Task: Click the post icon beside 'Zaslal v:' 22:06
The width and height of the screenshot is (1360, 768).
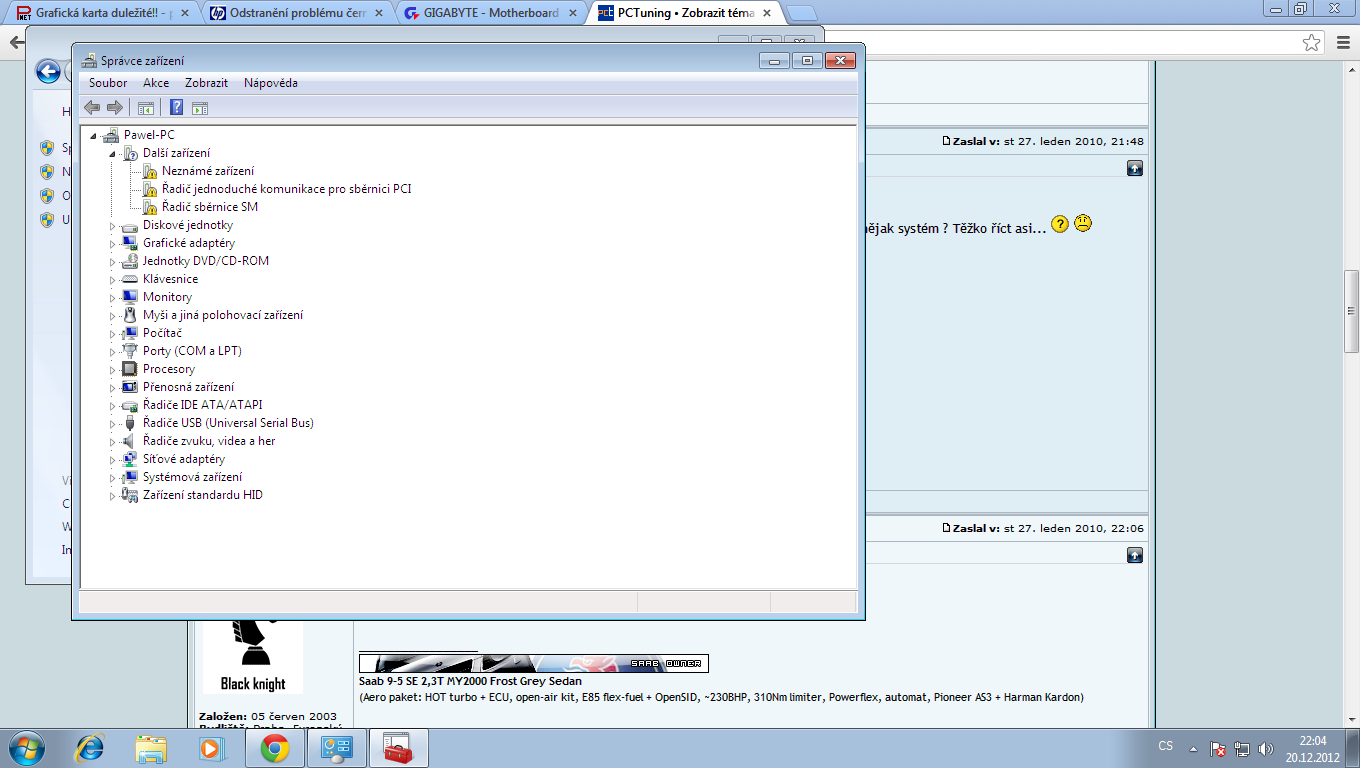Action: pos(946,528)
